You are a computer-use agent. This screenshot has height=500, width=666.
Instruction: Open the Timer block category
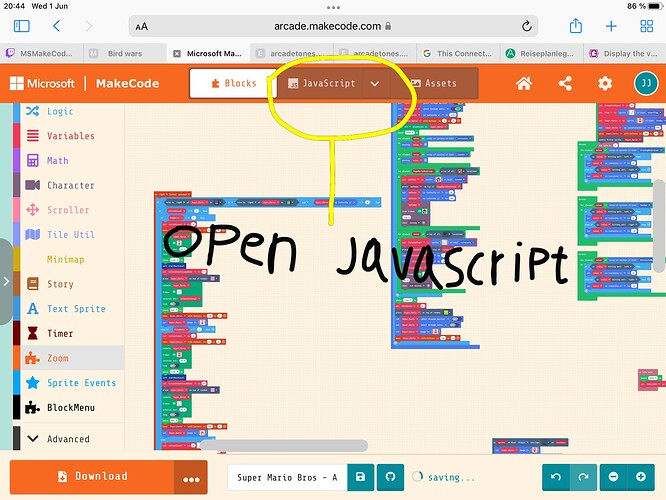click(68, 333)
